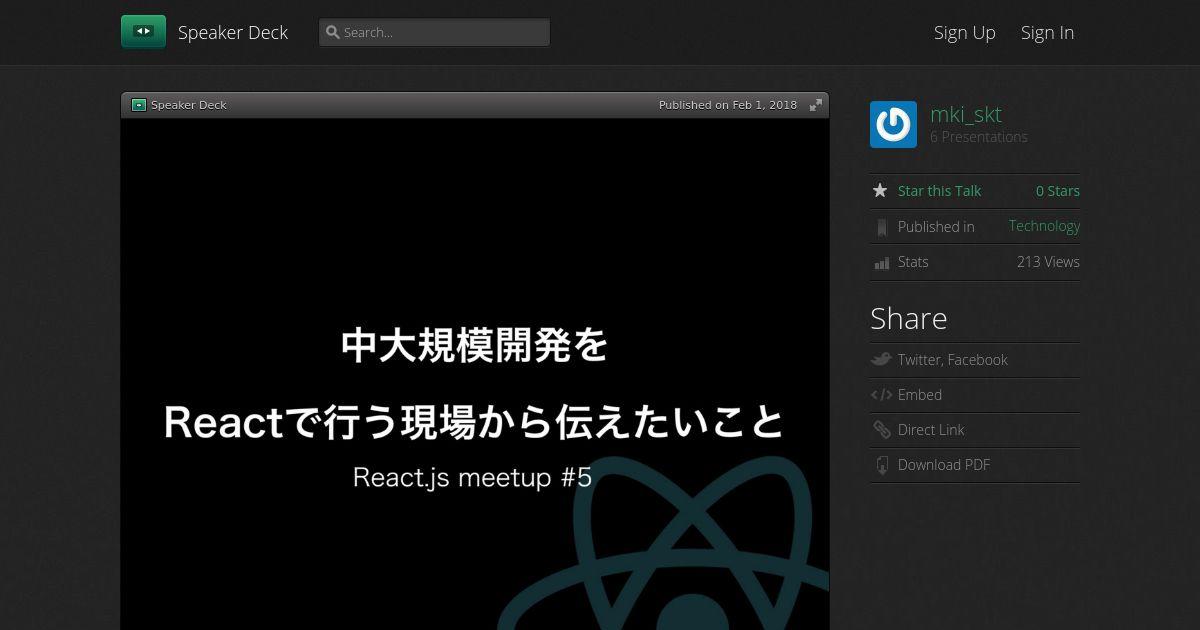Open the Direct Link option
The image size is (1200, 630).
tap(931, 430)
